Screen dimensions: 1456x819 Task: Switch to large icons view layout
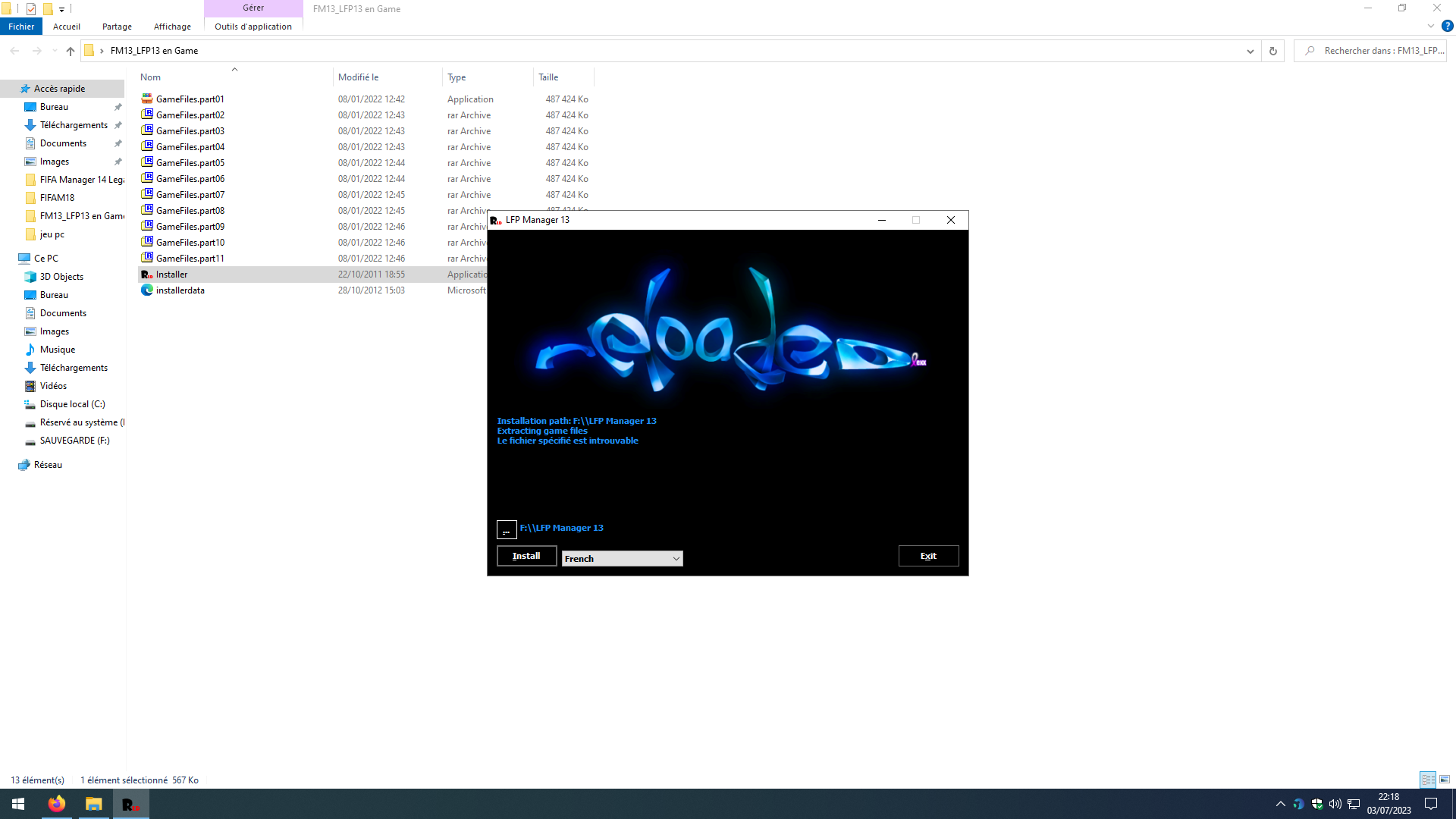coord(1445,780)
